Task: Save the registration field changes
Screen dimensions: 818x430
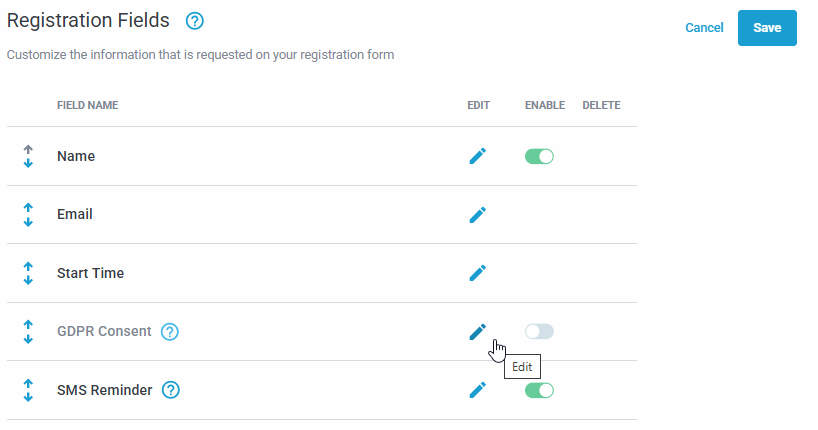Action: click(x=767, y=28)
